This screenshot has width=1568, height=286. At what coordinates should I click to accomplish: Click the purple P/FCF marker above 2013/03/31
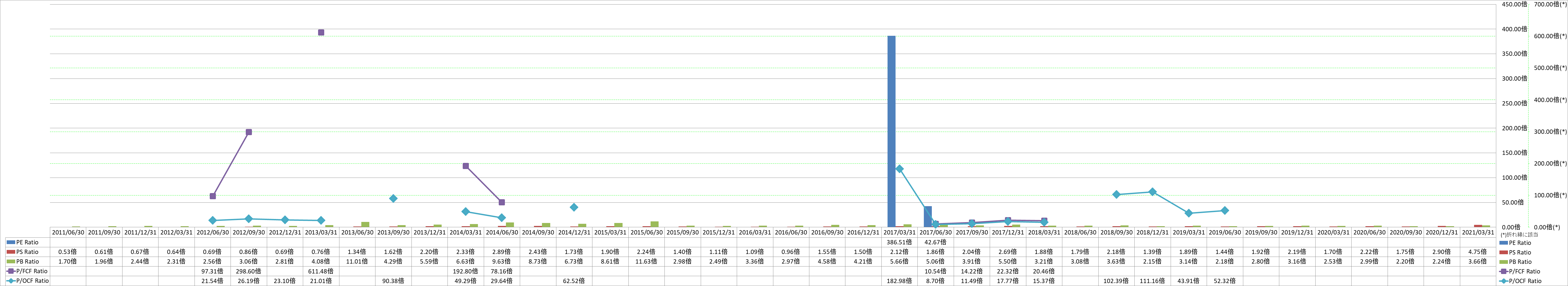(321, 32)
